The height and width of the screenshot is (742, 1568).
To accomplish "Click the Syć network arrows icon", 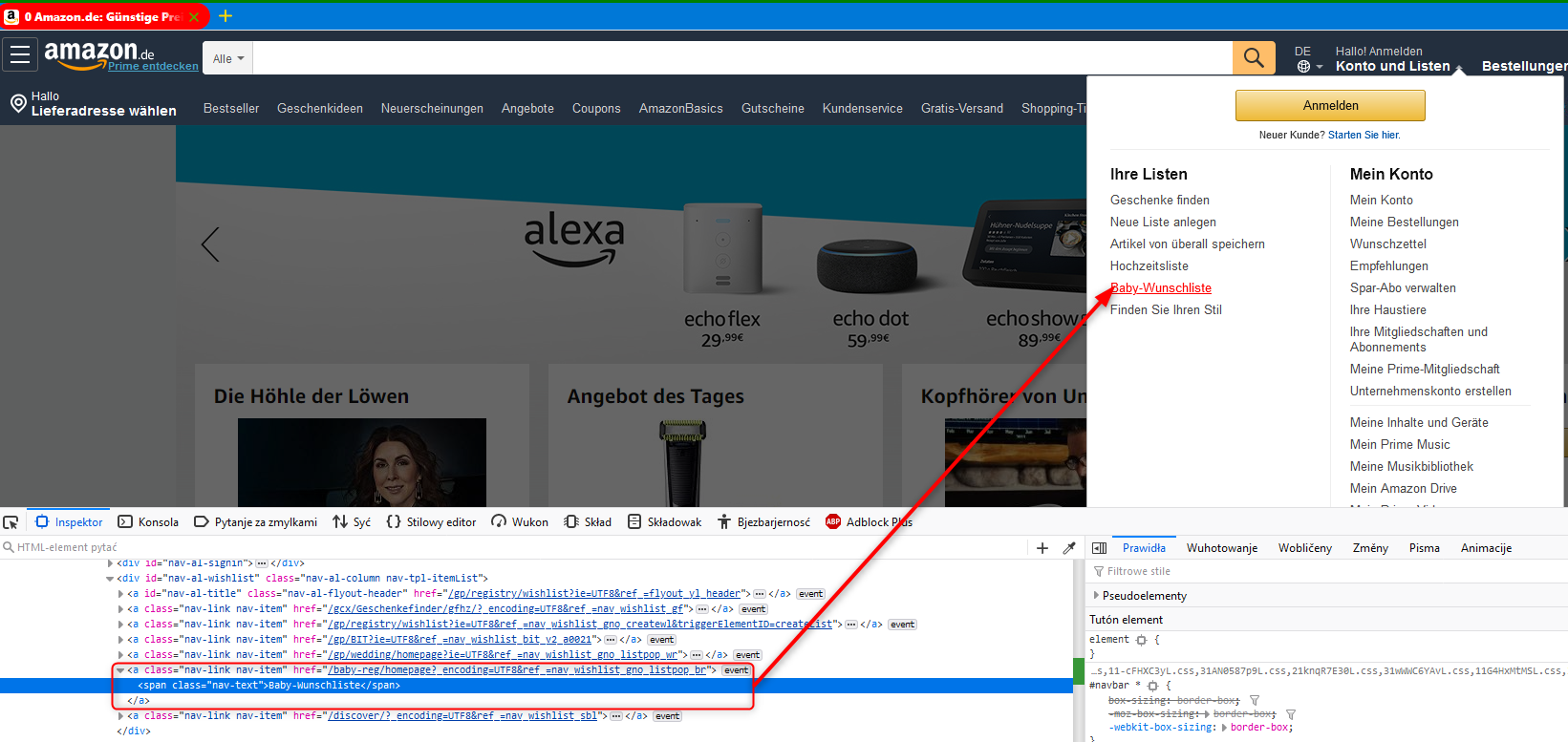I will [x=340, y=521].
